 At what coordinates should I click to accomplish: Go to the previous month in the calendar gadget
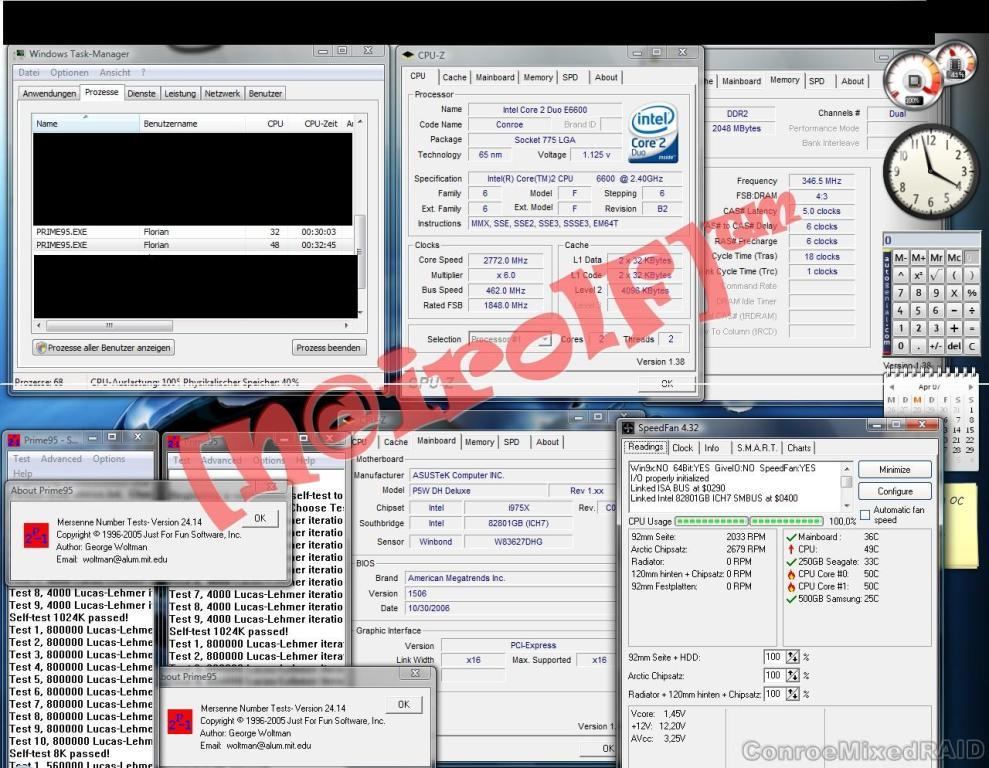(x=891, y=387)
